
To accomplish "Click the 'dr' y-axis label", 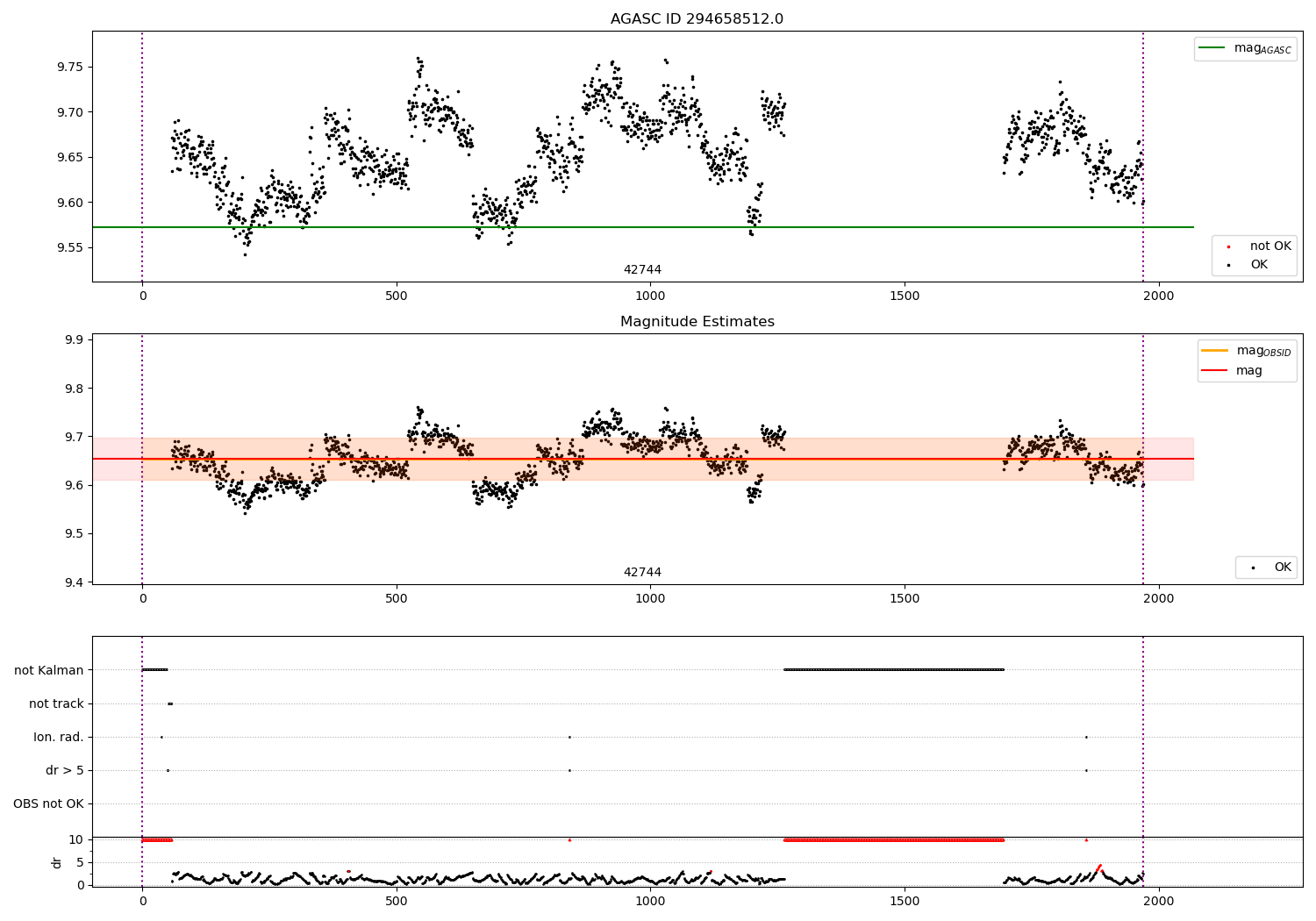I will pos(57,862).
